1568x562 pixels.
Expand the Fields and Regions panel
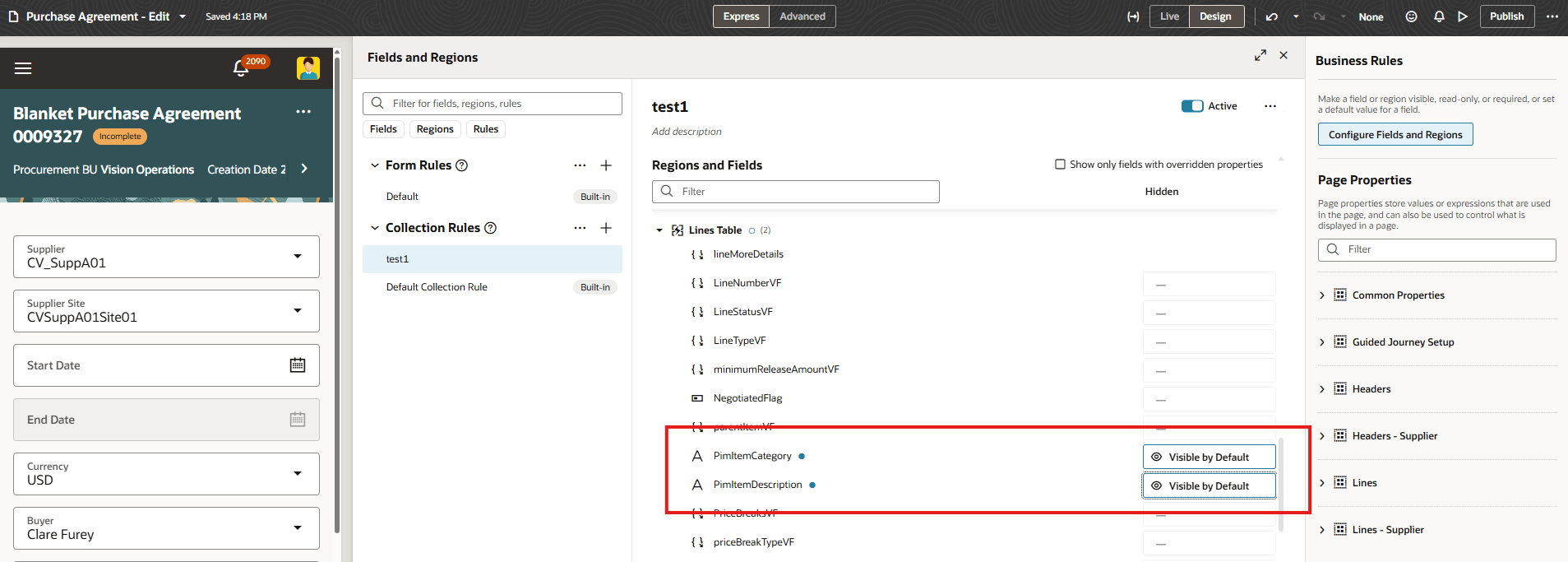click(1260, 55)
